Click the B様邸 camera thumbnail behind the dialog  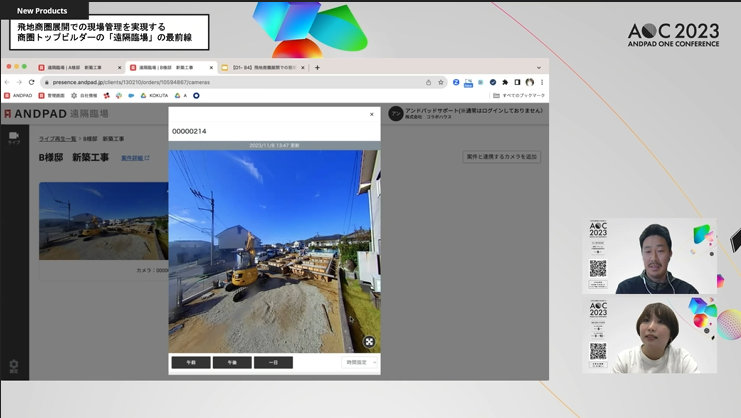(103, 221)
